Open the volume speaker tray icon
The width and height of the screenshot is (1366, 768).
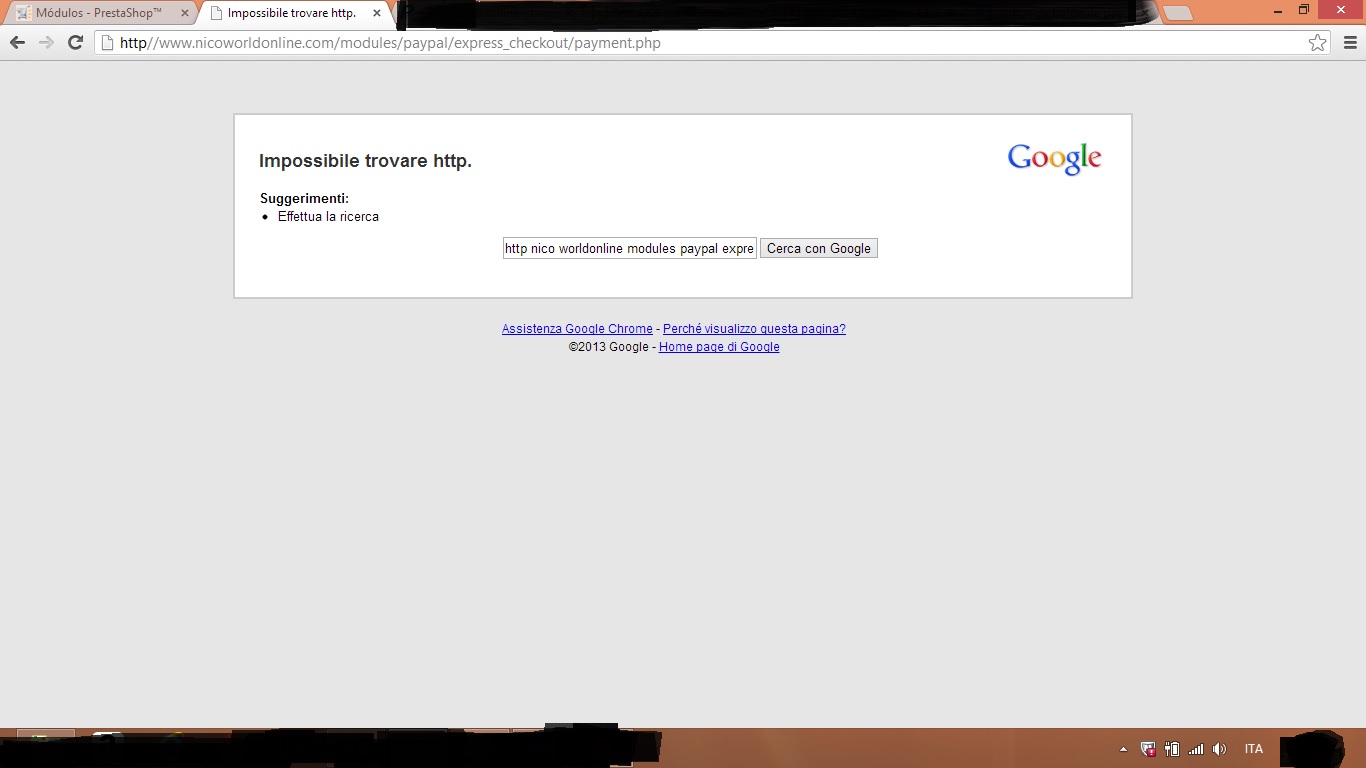pyautogui.click(x=1219, y=749)
